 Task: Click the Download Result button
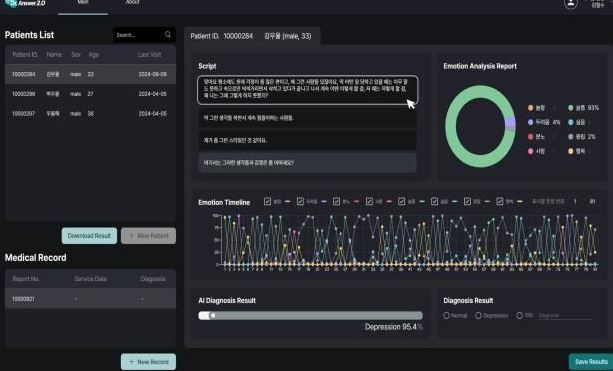(x=89, y=236)
